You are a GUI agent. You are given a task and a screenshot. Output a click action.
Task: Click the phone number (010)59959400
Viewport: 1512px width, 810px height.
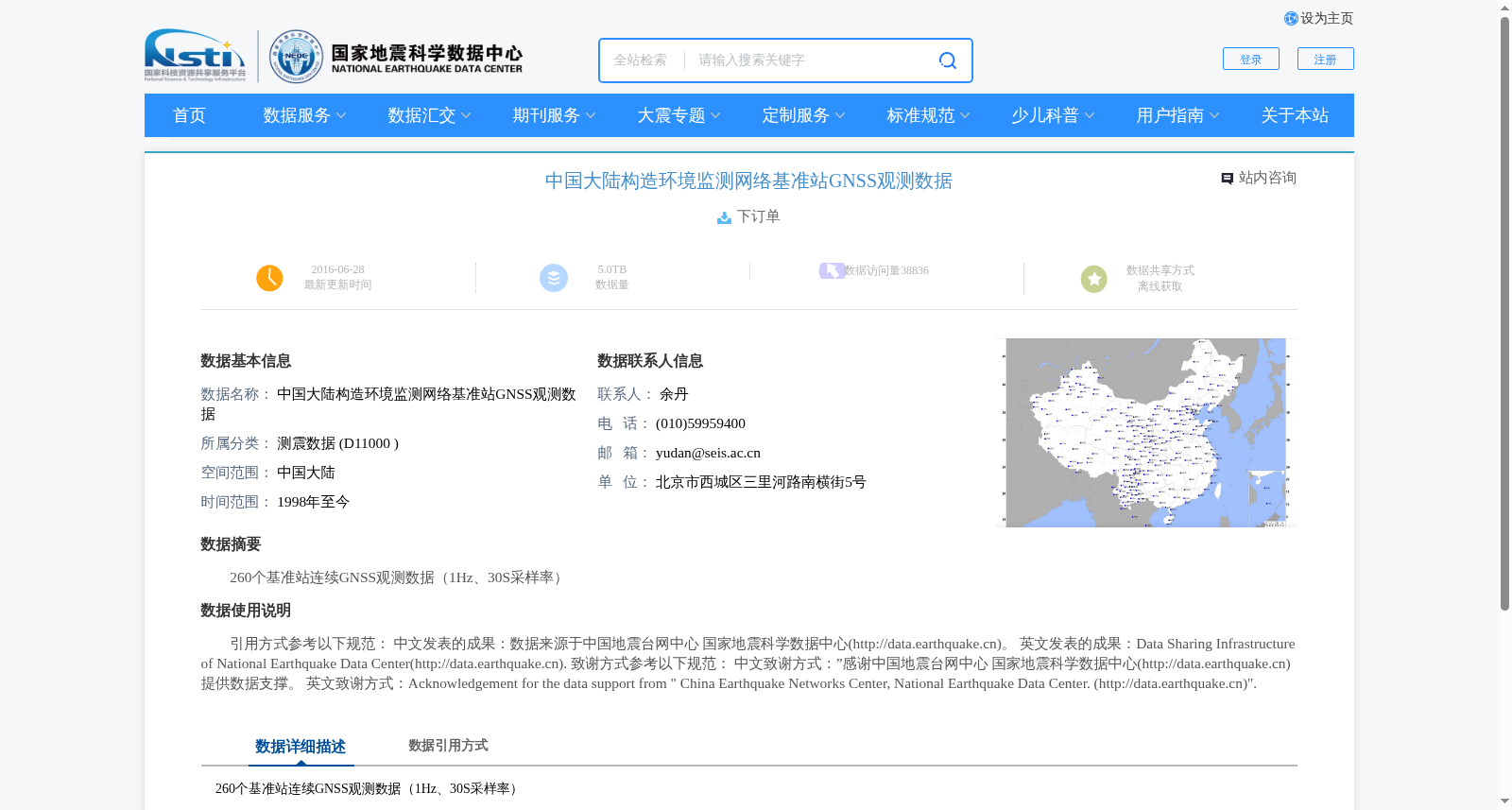(x=700, y=423)
